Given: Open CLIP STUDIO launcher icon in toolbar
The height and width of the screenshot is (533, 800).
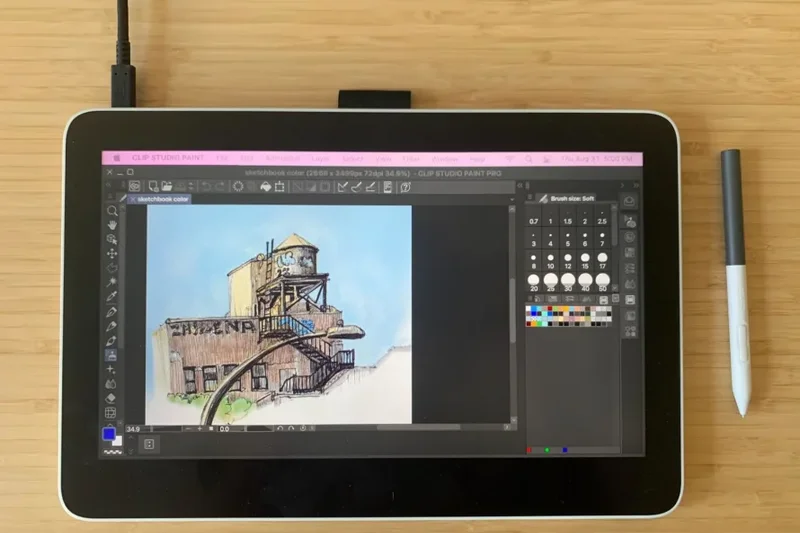Looking at the screenshot, I should tap(134, 187).
